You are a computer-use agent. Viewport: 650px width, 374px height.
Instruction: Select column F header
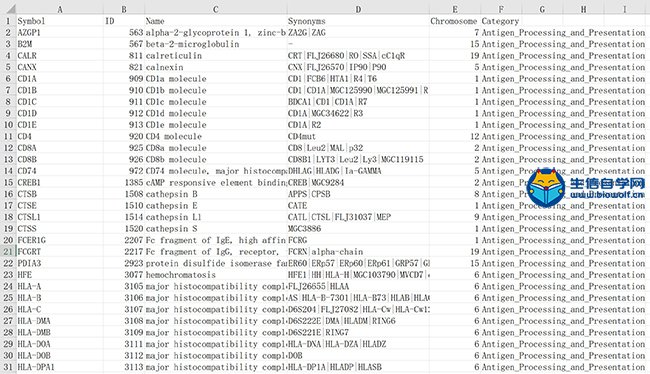pos(501,9)
